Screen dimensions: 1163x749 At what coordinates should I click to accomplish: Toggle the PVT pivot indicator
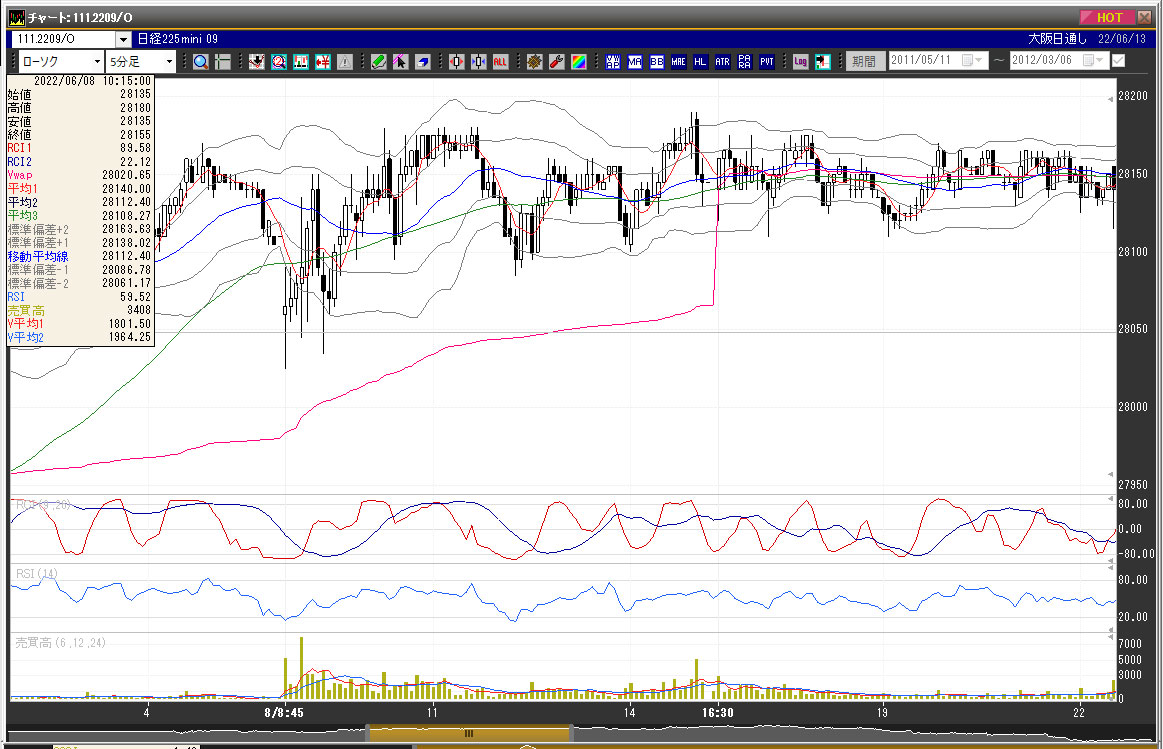click(x=767, y=62)
